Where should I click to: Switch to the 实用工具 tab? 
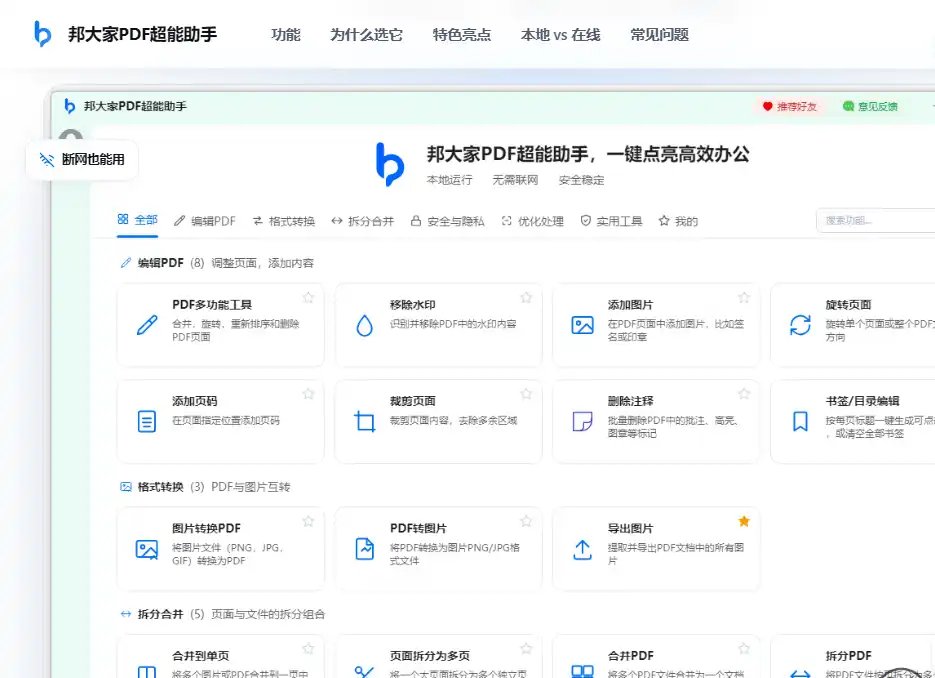(x=611, y=221)
